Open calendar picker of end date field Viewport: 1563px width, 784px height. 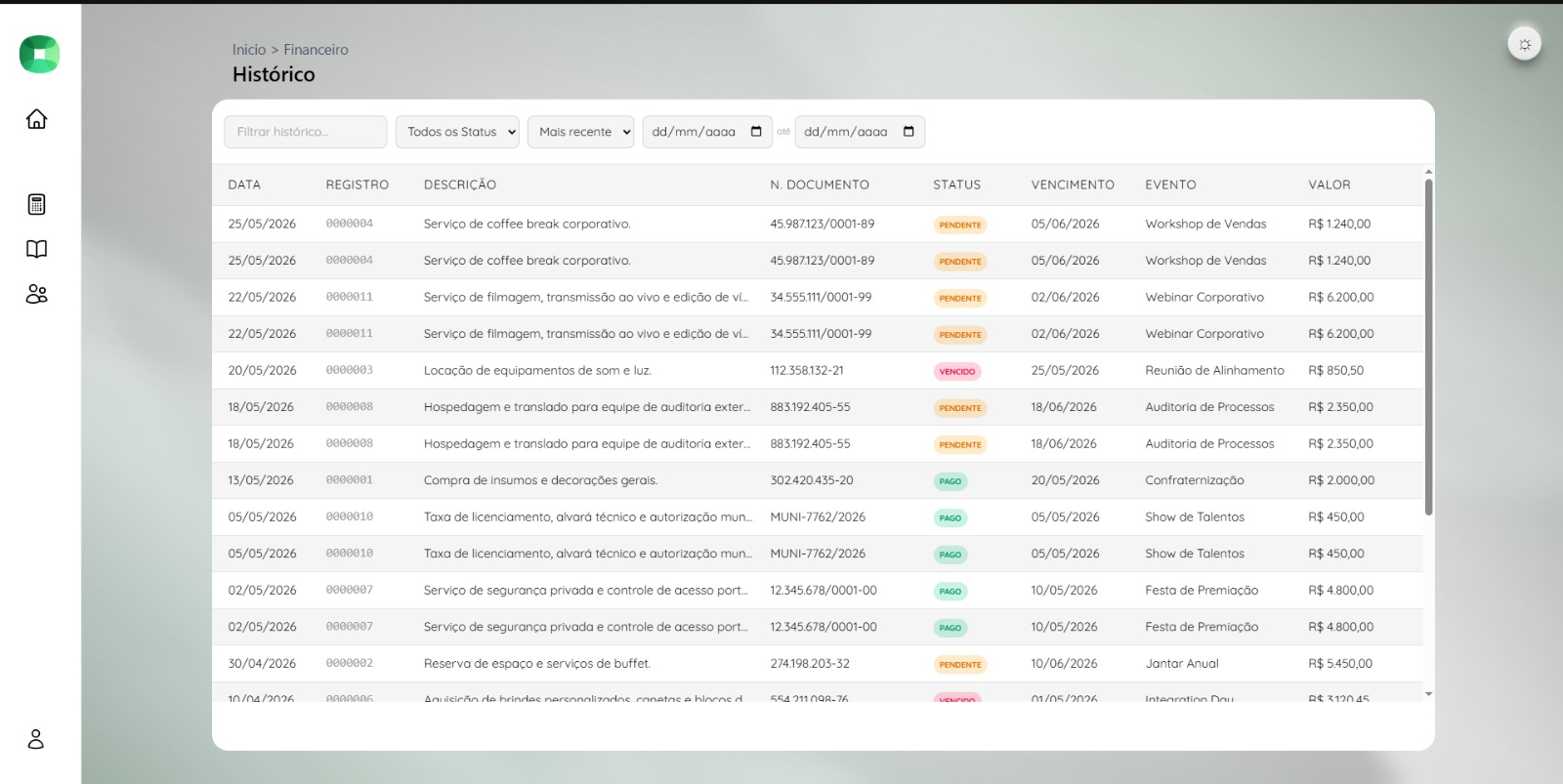[x=908, y=132]
